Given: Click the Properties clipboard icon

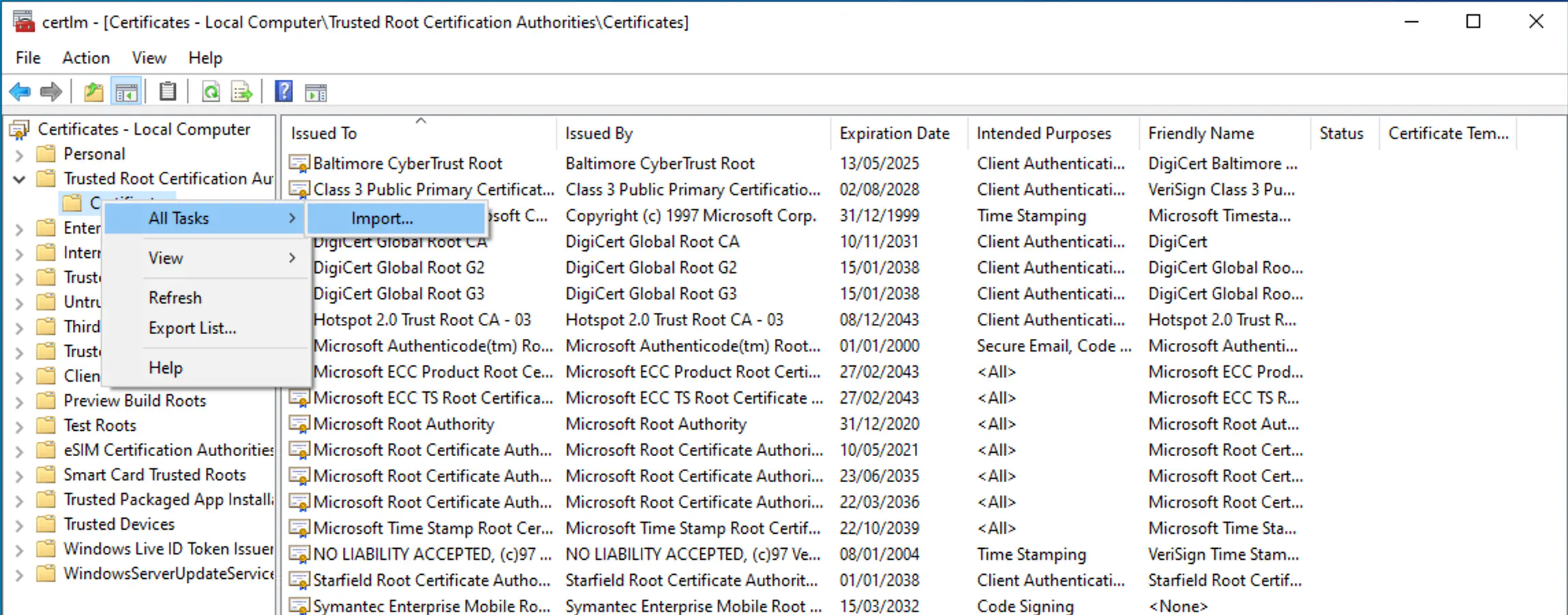Looking at the screenshot, I should point(168,91).
